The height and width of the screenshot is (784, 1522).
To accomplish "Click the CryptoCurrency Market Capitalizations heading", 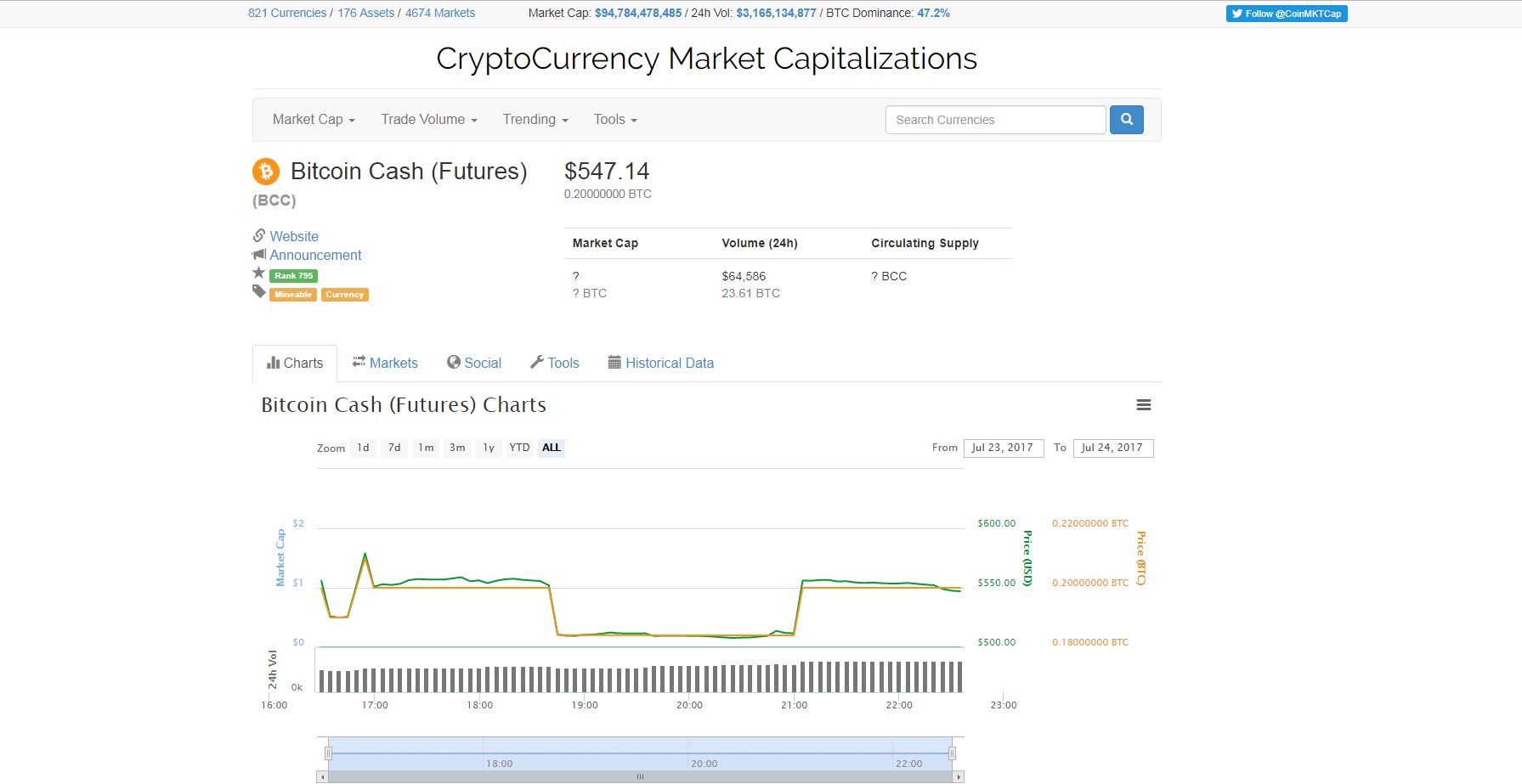I will [x=706, y=59].
